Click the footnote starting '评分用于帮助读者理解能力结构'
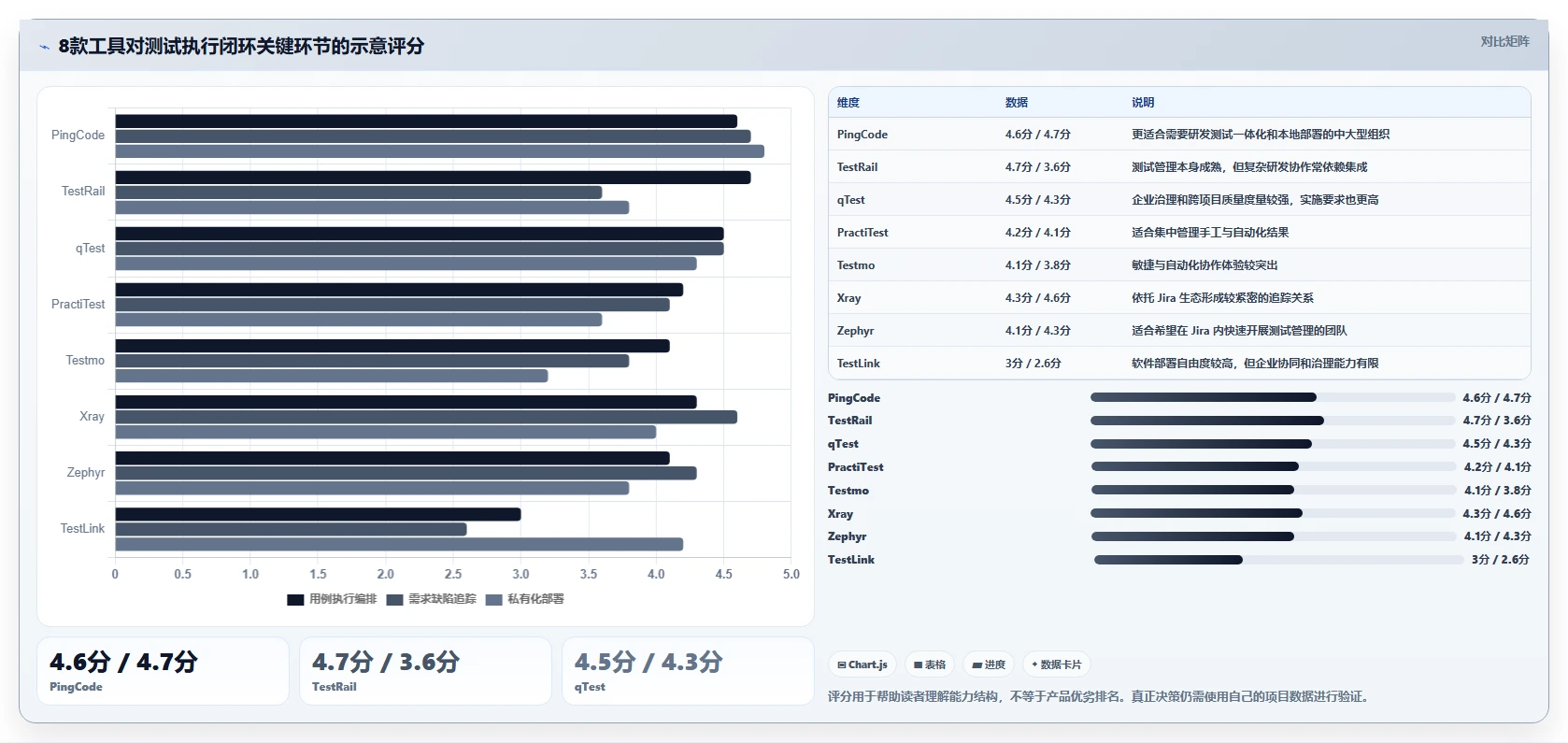 coord(1100,696)
